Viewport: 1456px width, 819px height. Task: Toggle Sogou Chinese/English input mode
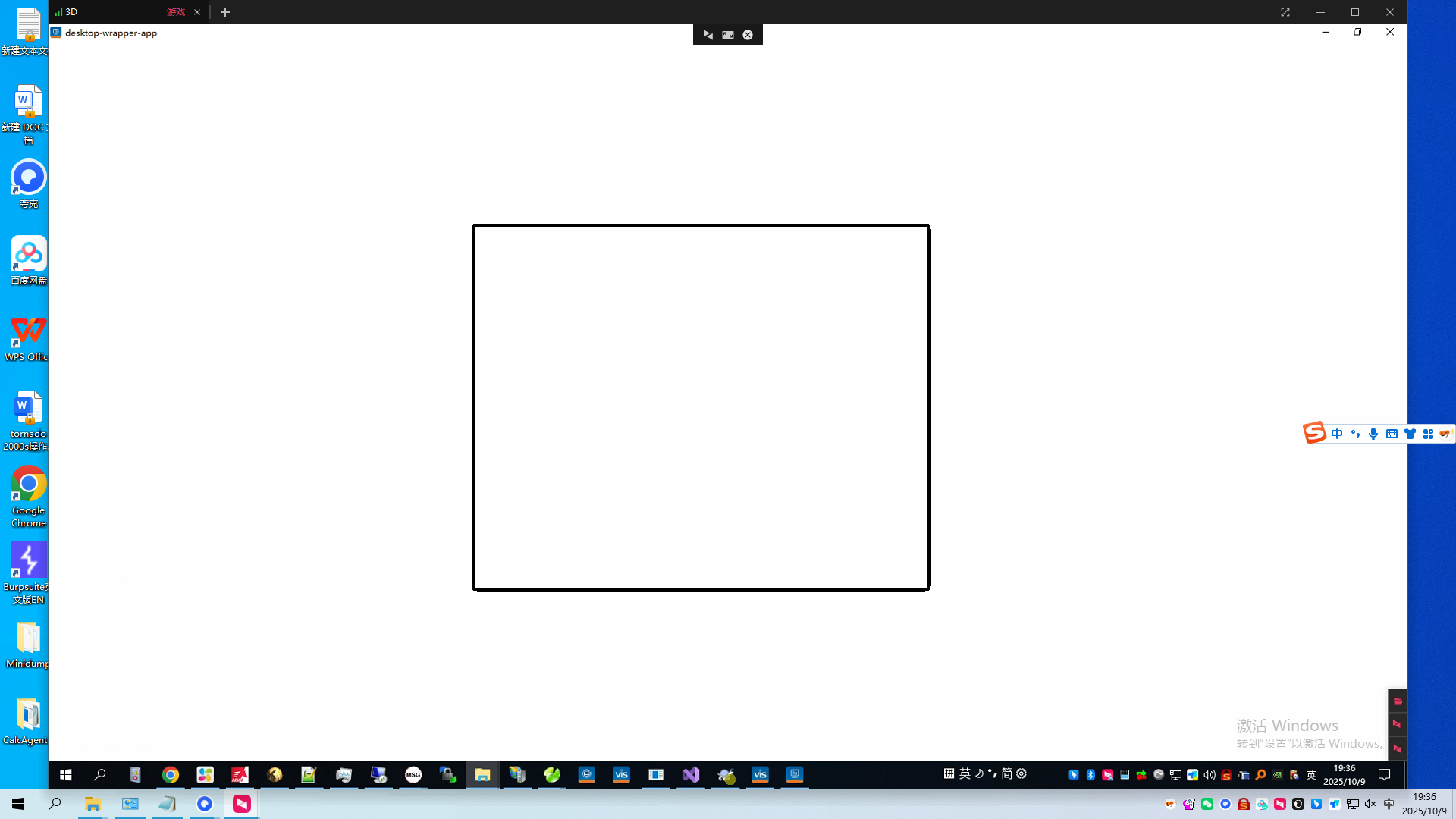tap(1337, 434)
